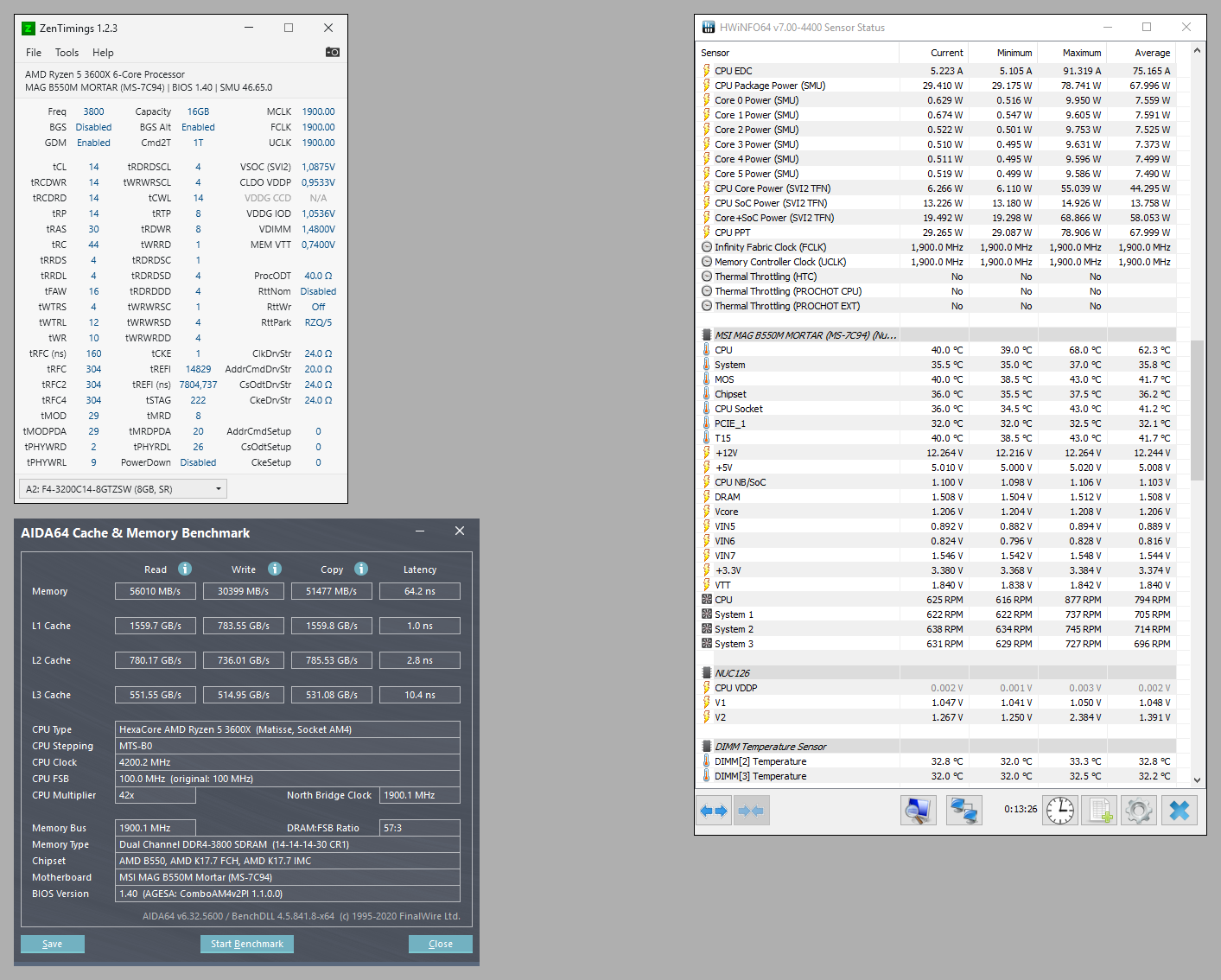Screen dimensions: 1221x980
Task: Click clock icon of Infinity Fabric Clock row
Action: point(707,247)
